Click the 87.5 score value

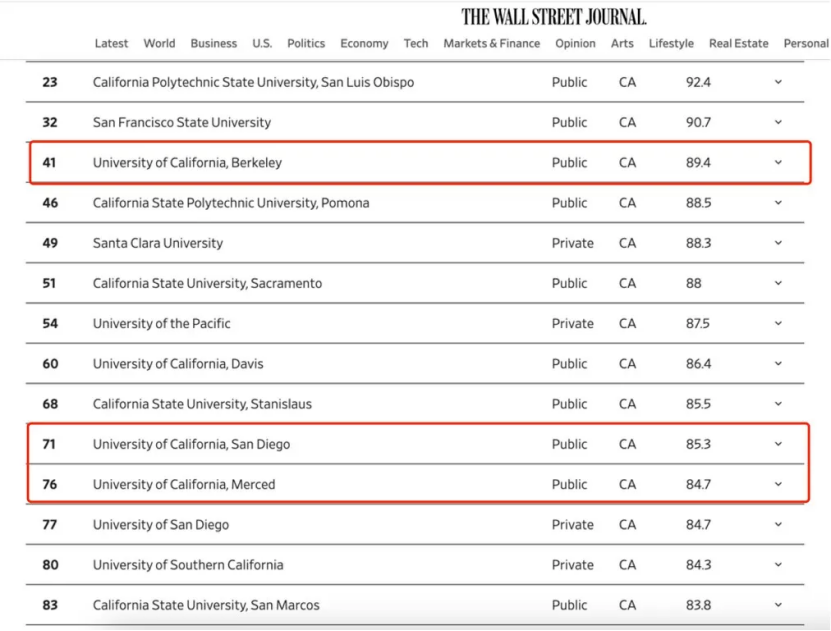(x=697, y=324)
